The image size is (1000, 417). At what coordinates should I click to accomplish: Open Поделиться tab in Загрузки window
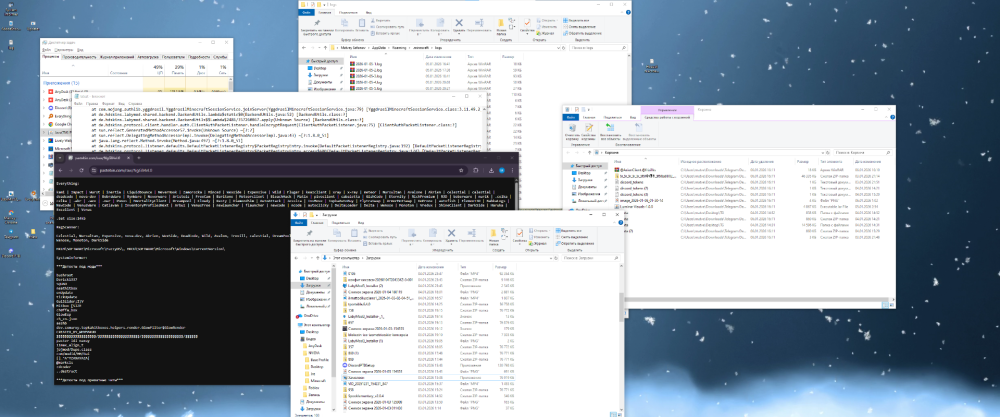pyautogui.click(x=341, y=223)
